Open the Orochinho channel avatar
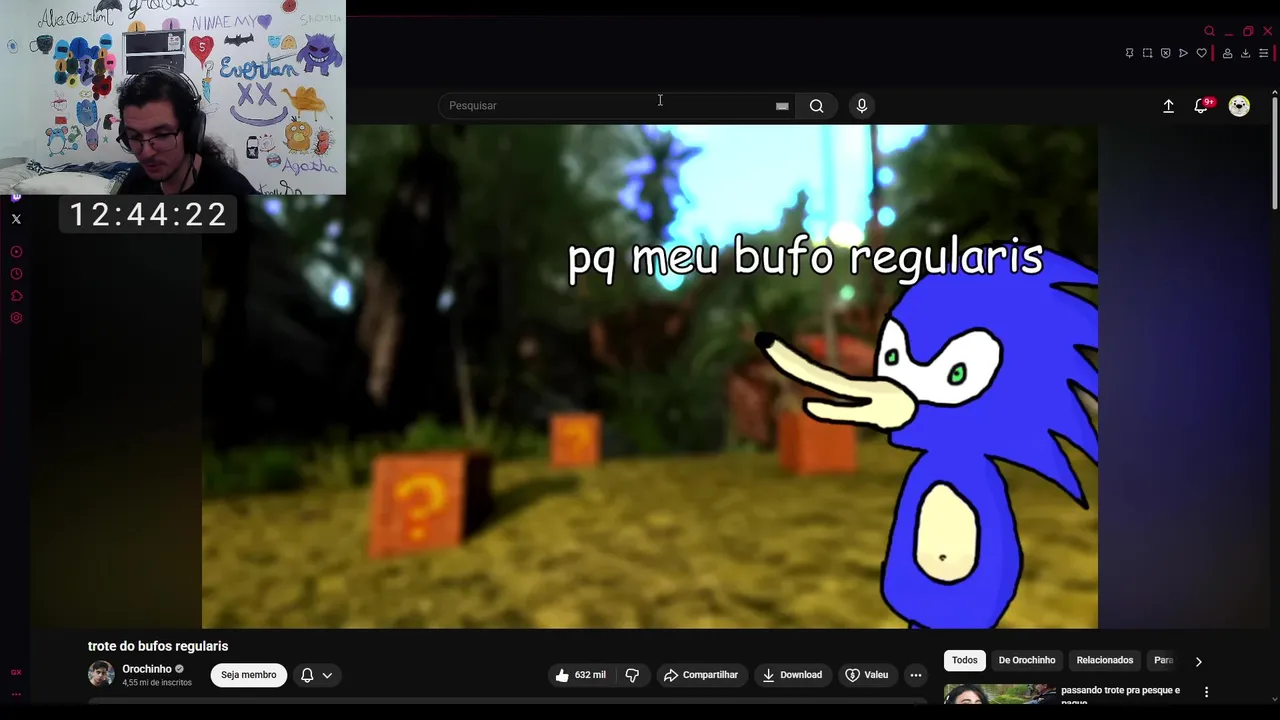Image resolution: width=1280 pixels, height=720 pixels. click(101, 674)
